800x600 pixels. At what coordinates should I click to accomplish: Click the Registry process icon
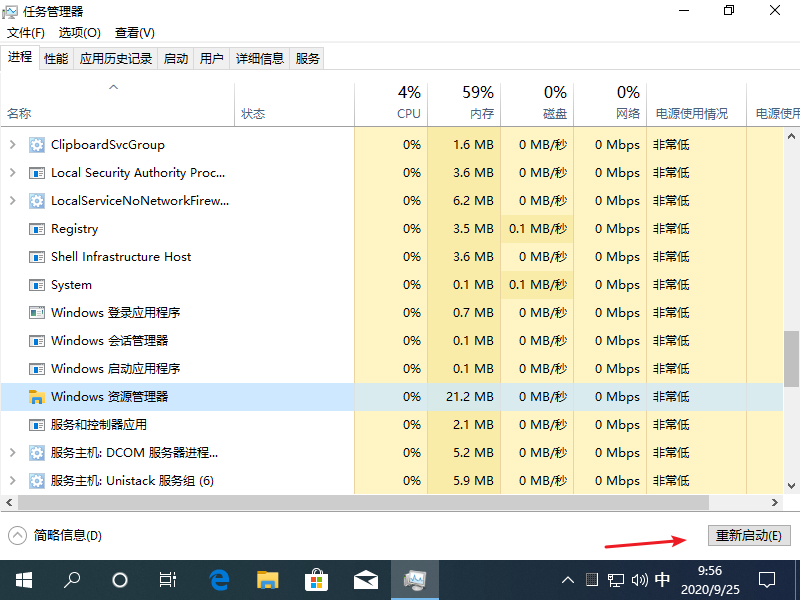(x=37, y=229)
